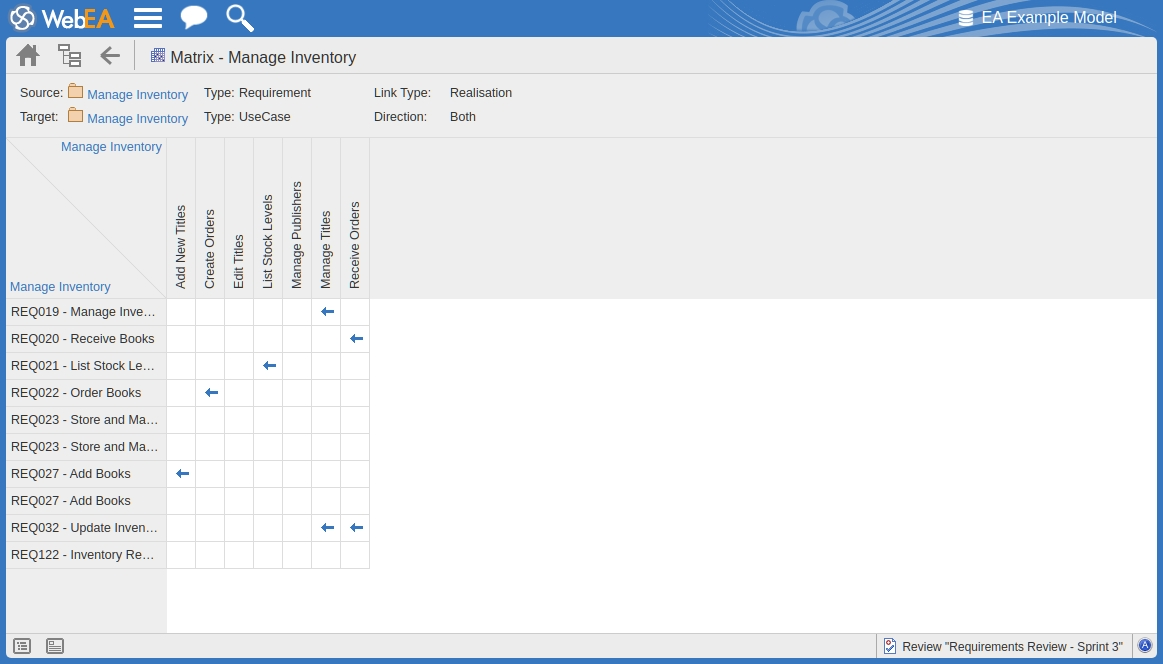This screenshot has height=664, width=1163.
Task: Go to the Home icon
Action: [x=28, y=56]
